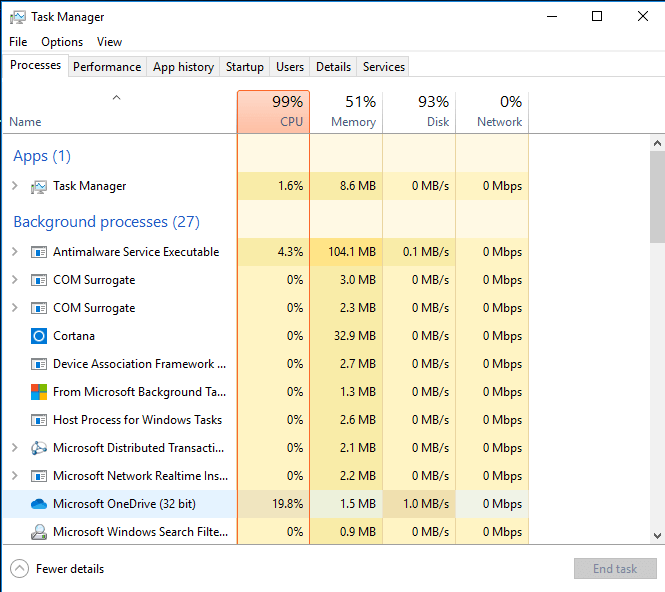
Task: Select Microsoft OneDrive (32 bit) row
Action: [x=266, y=504]
